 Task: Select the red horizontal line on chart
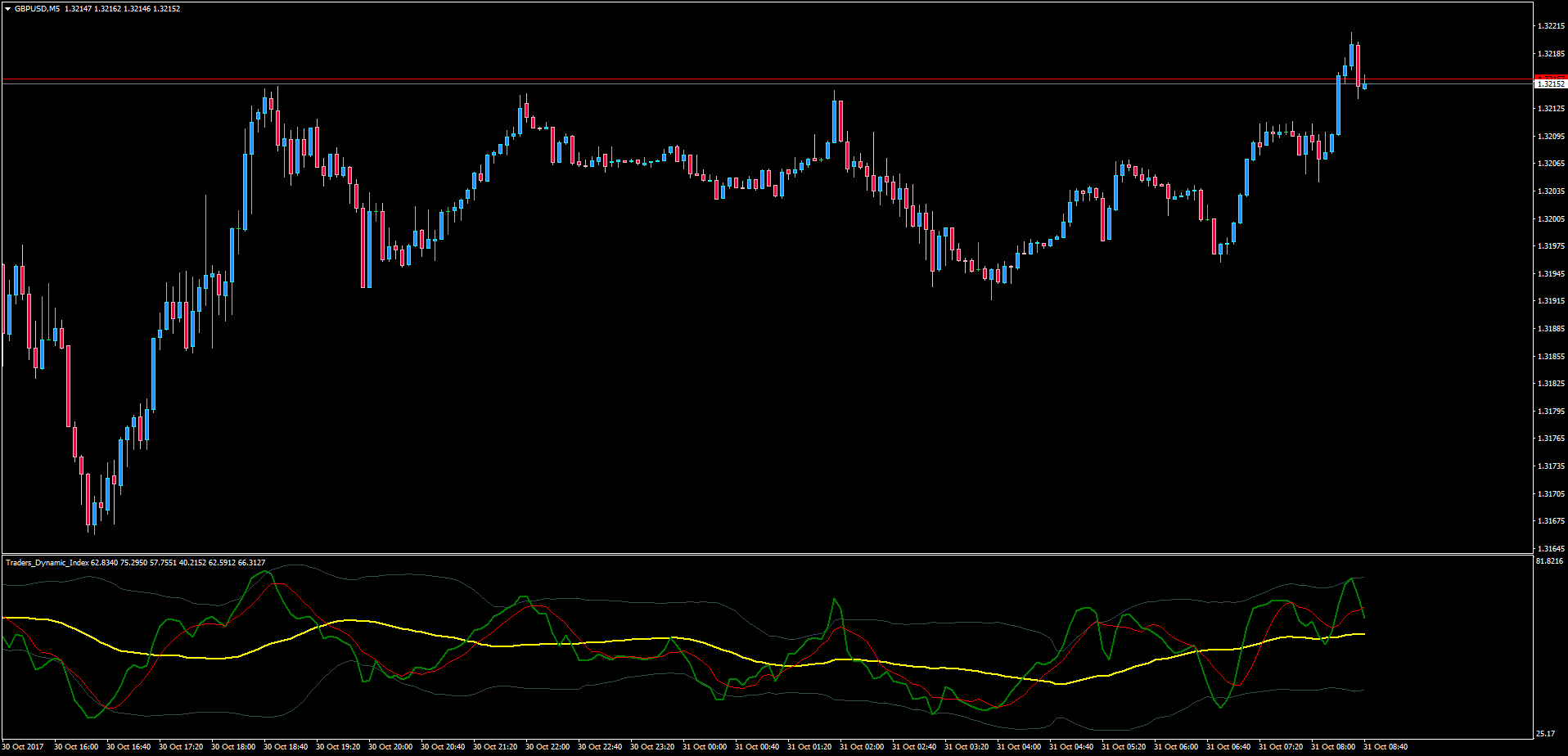tap(767, 79)
